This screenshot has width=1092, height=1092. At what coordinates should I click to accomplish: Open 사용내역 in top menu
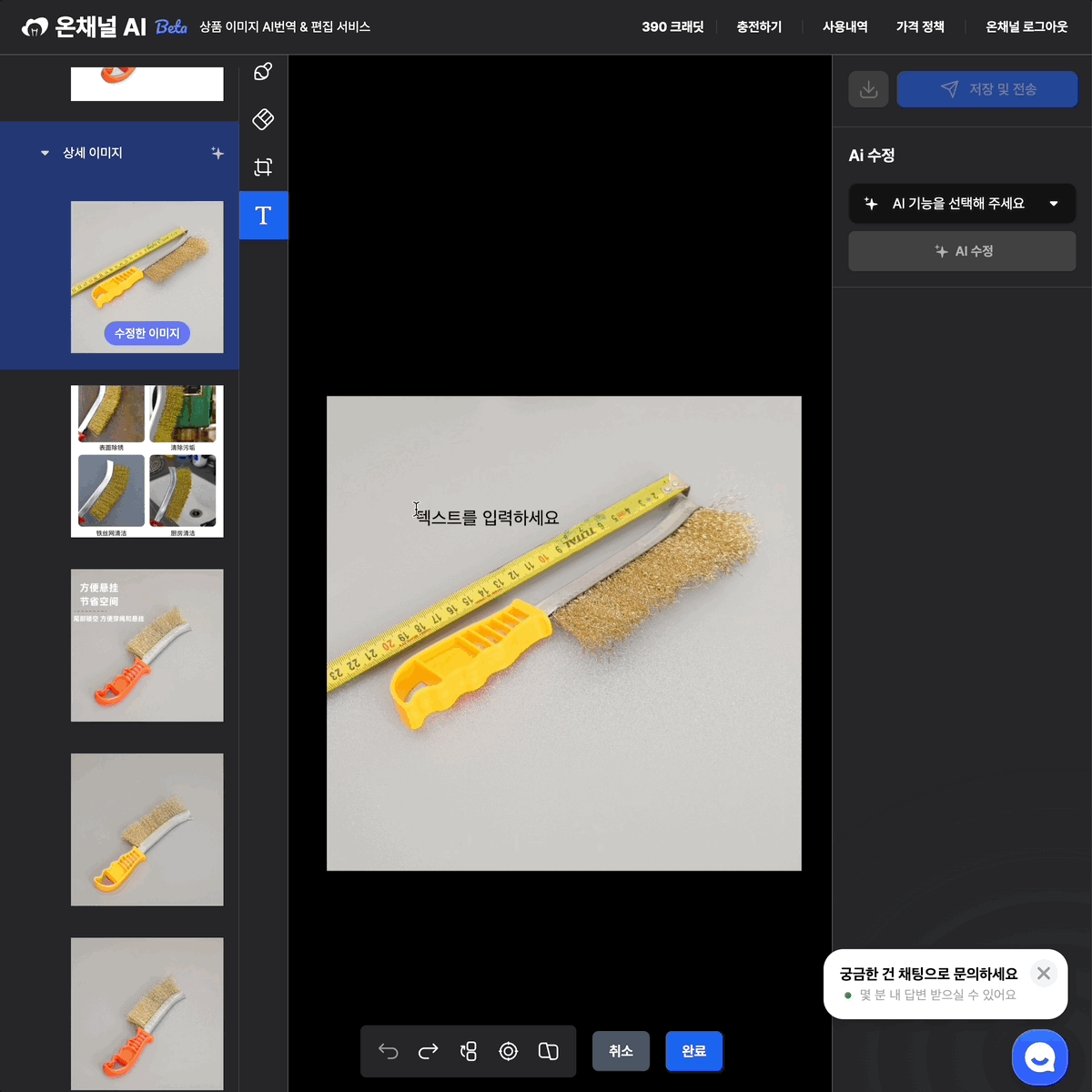coord(844,27)
